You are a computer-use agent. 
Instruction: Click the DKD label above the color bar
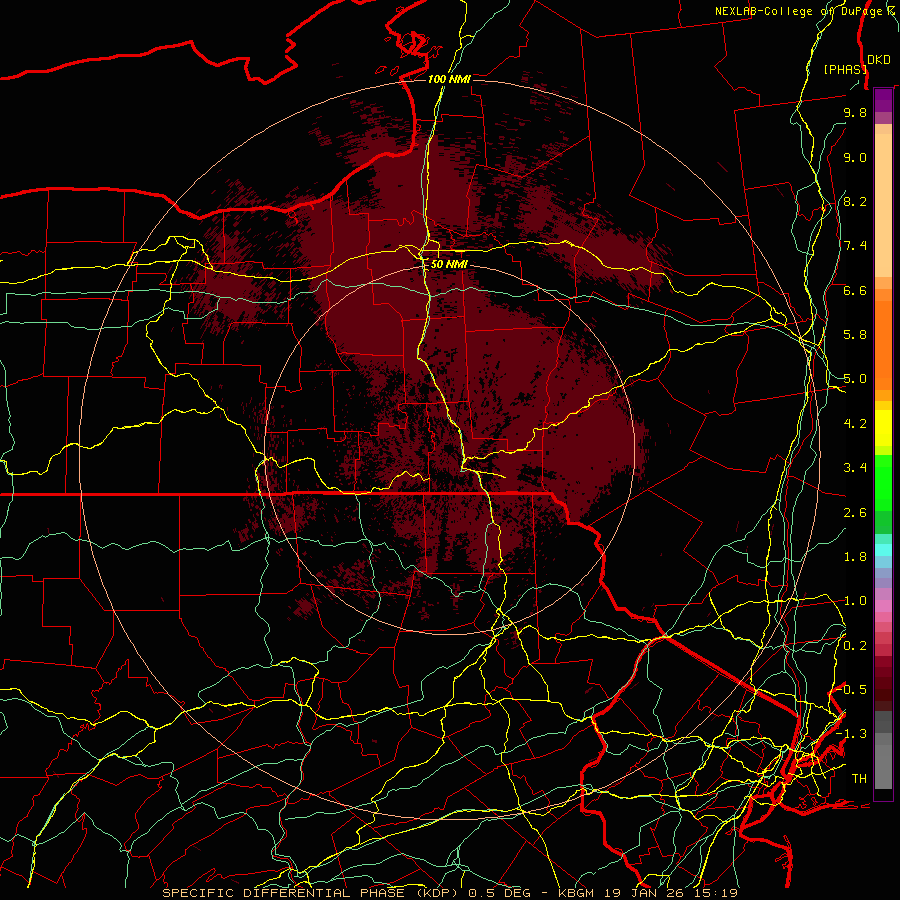(879, 60)
